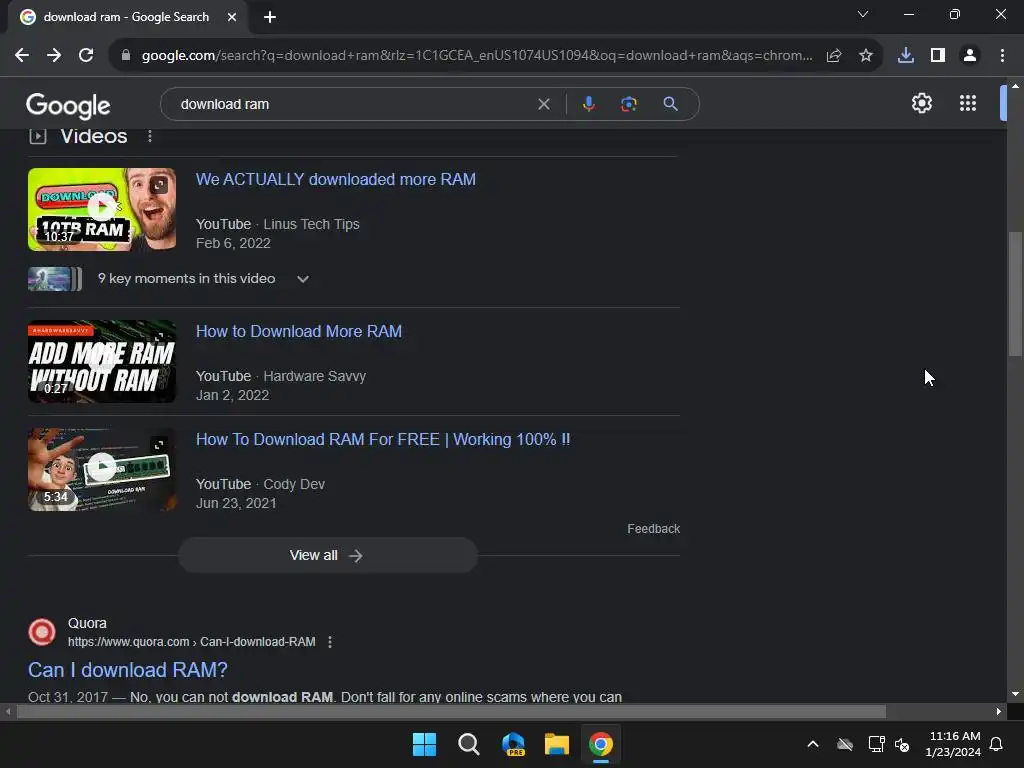Close the download ram tab
The width and height of the screenshot is (1024, 768).
(232, 17)
